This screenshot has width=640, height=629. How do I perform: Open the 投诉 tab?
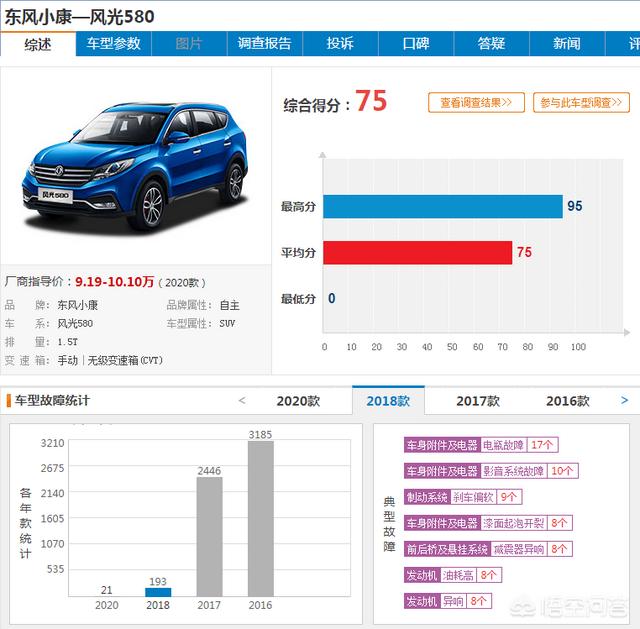[340, 43]
